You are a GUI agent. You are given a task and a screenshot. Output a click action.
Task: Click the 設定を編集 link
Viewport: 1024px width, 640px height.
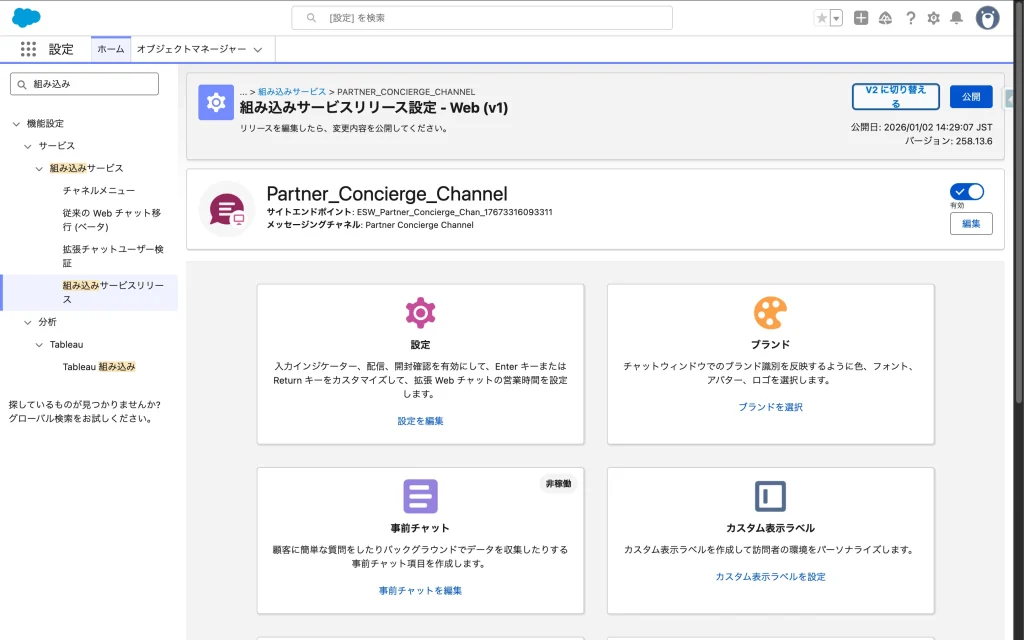pyautogui.click(x=420, y=421)
